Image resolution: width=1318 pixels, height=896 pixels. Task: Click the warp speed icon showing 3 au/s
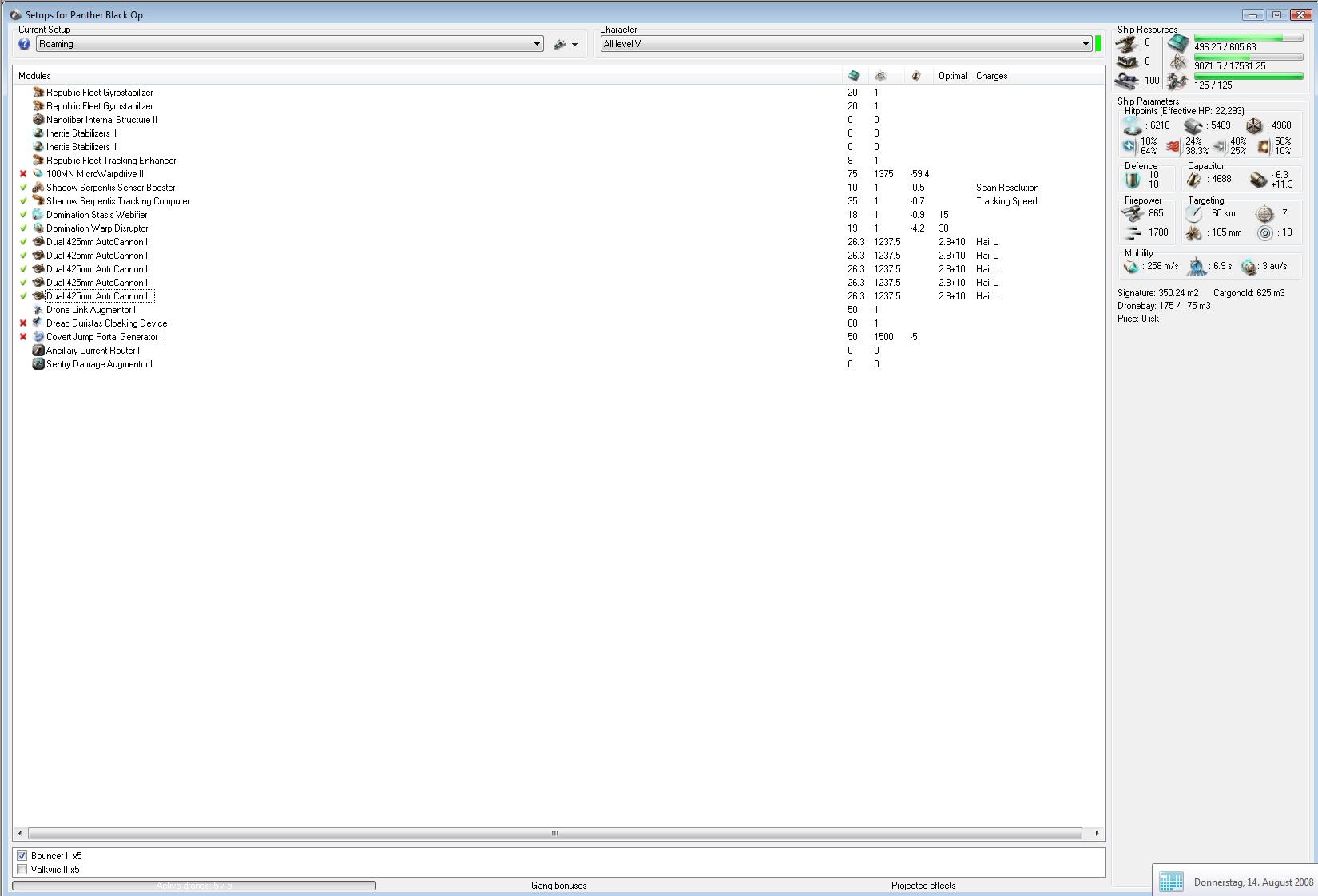1249,267
